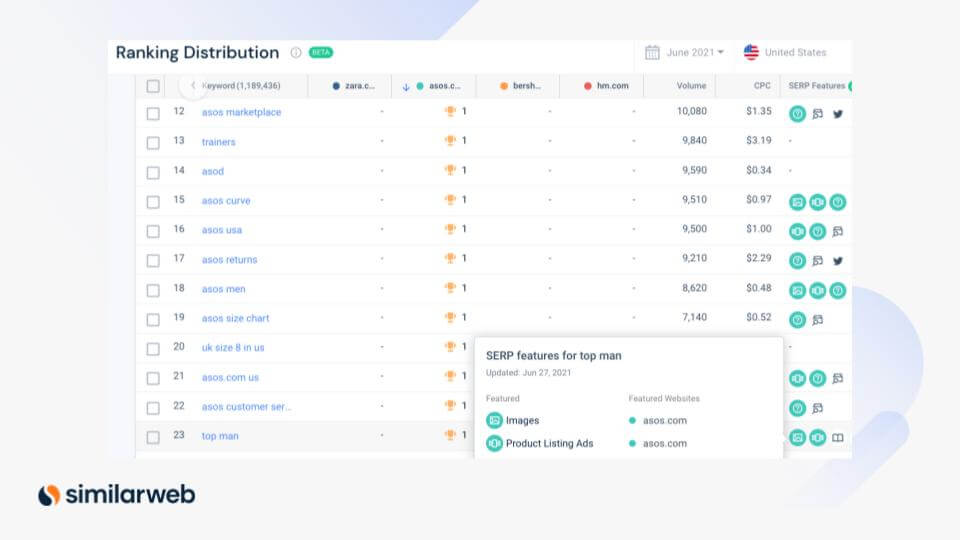Image resolution: width=960 pixels, height=540 pixels.
Task: Select checkbox for asos usa row
Action: [x=153, y=231]
